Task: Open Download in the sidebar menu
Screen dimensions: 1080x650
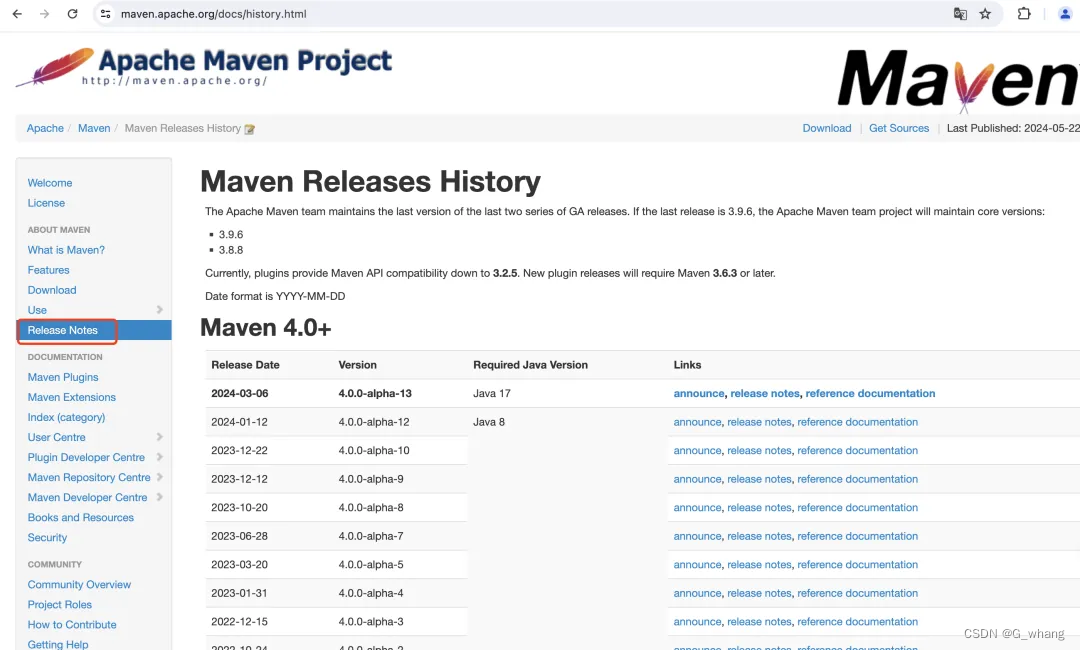Action: pos(52,290)
